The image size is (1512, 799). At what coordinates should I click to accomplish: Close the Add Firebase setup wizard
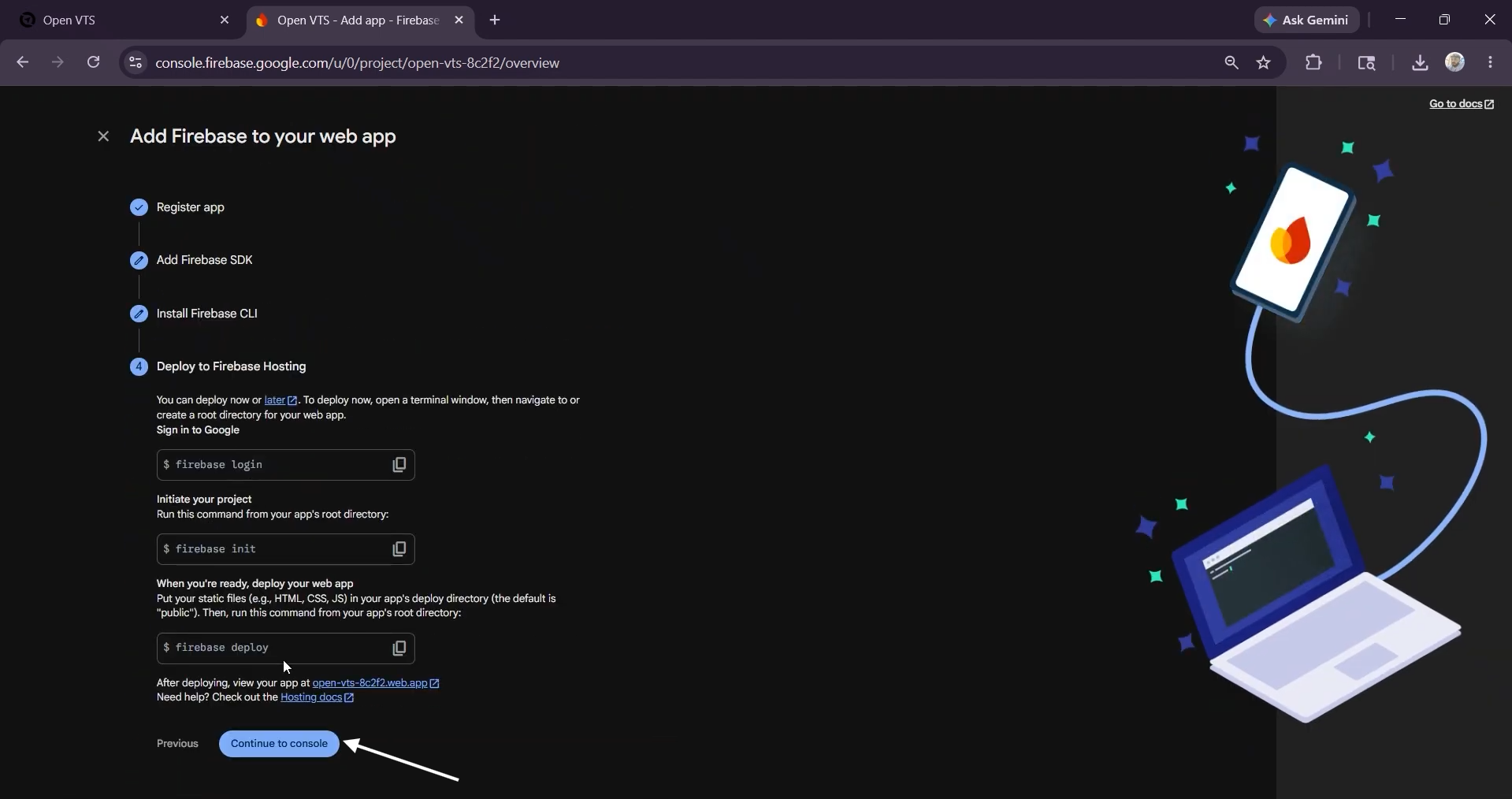pyautogui.click(x=103, y=136)
